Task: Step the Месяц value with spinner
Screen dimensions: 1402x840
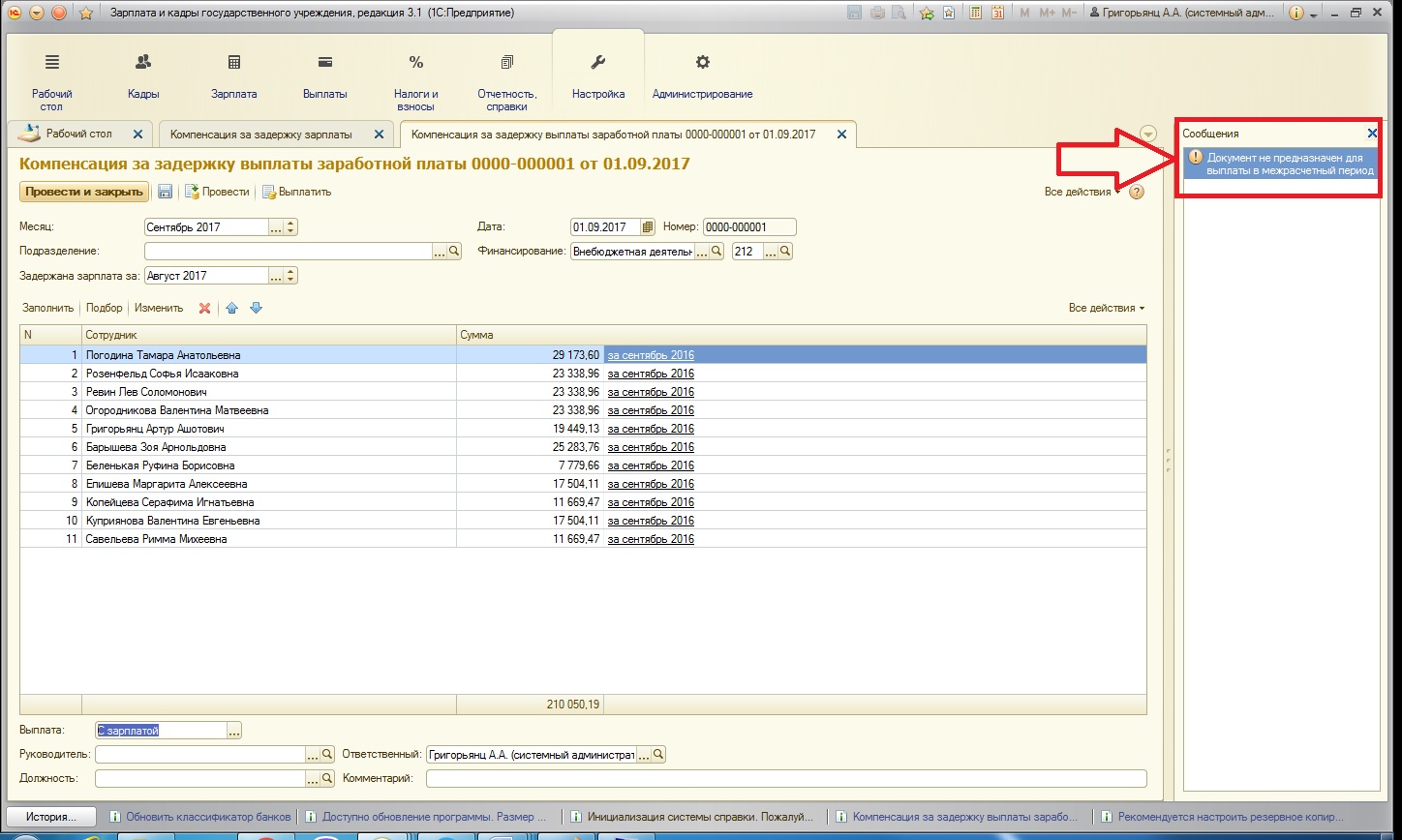Action: pyautogui.click(x=291, y=227)
